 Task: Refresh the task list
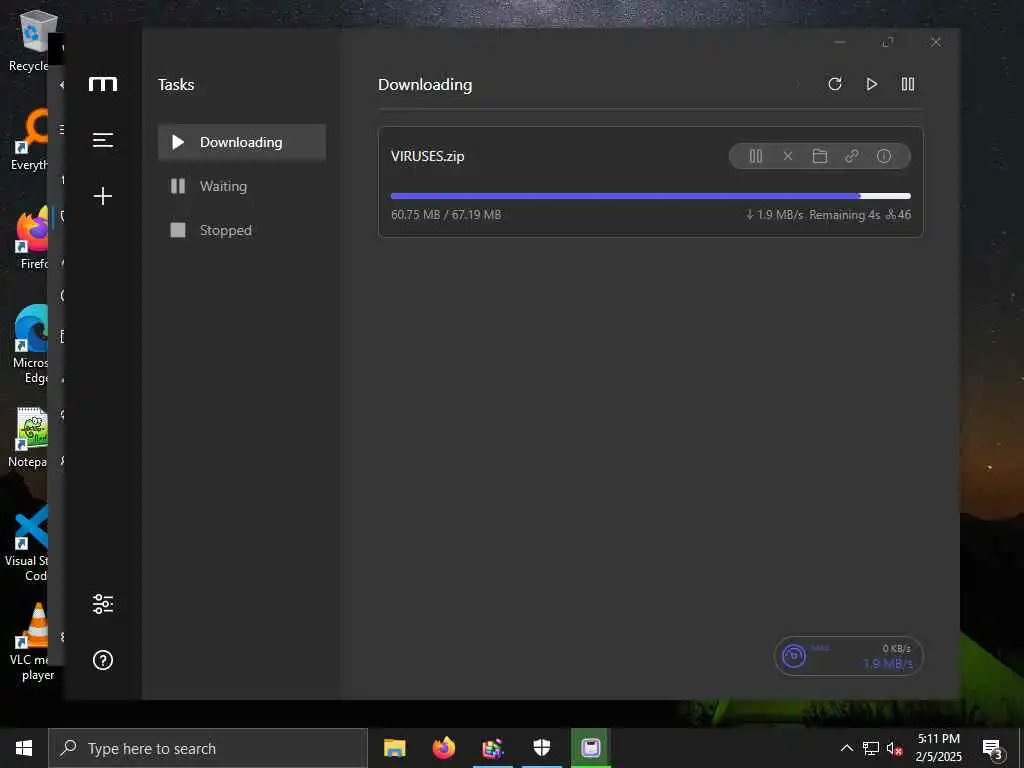(835, 84)
